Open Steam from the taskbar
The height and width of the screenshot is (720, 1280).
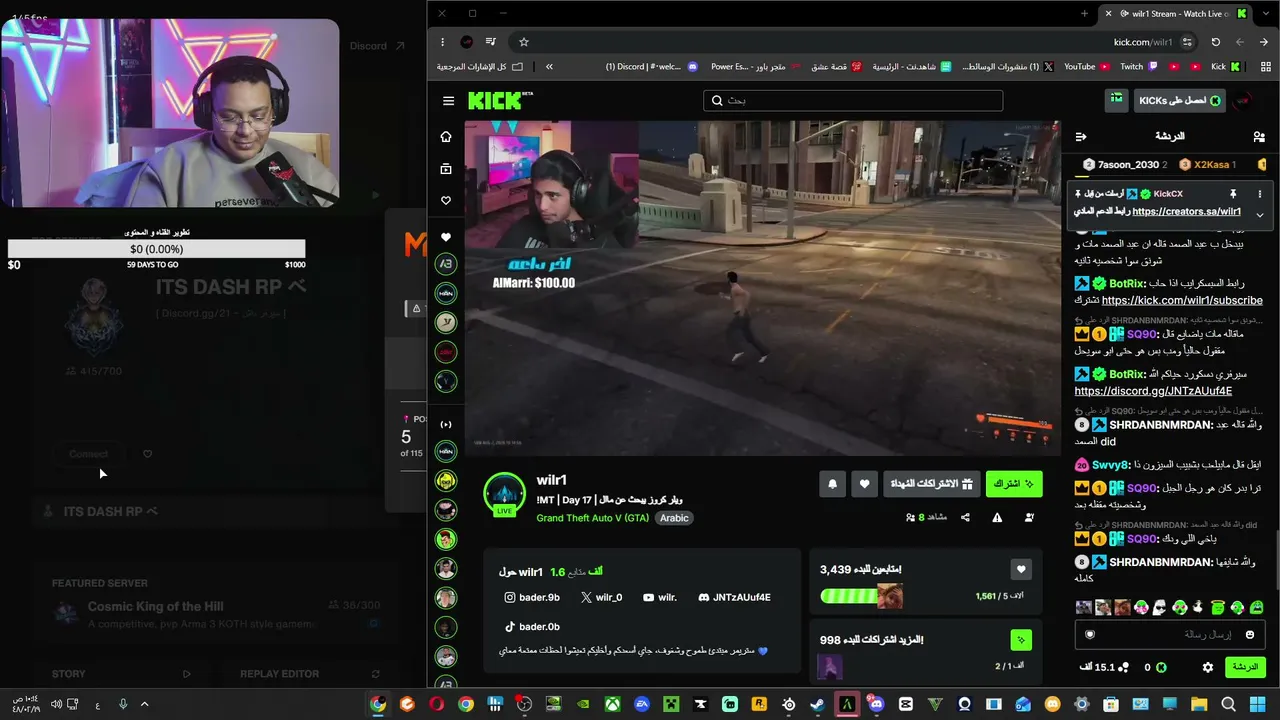pyautogui.click(x=818, y=705)
